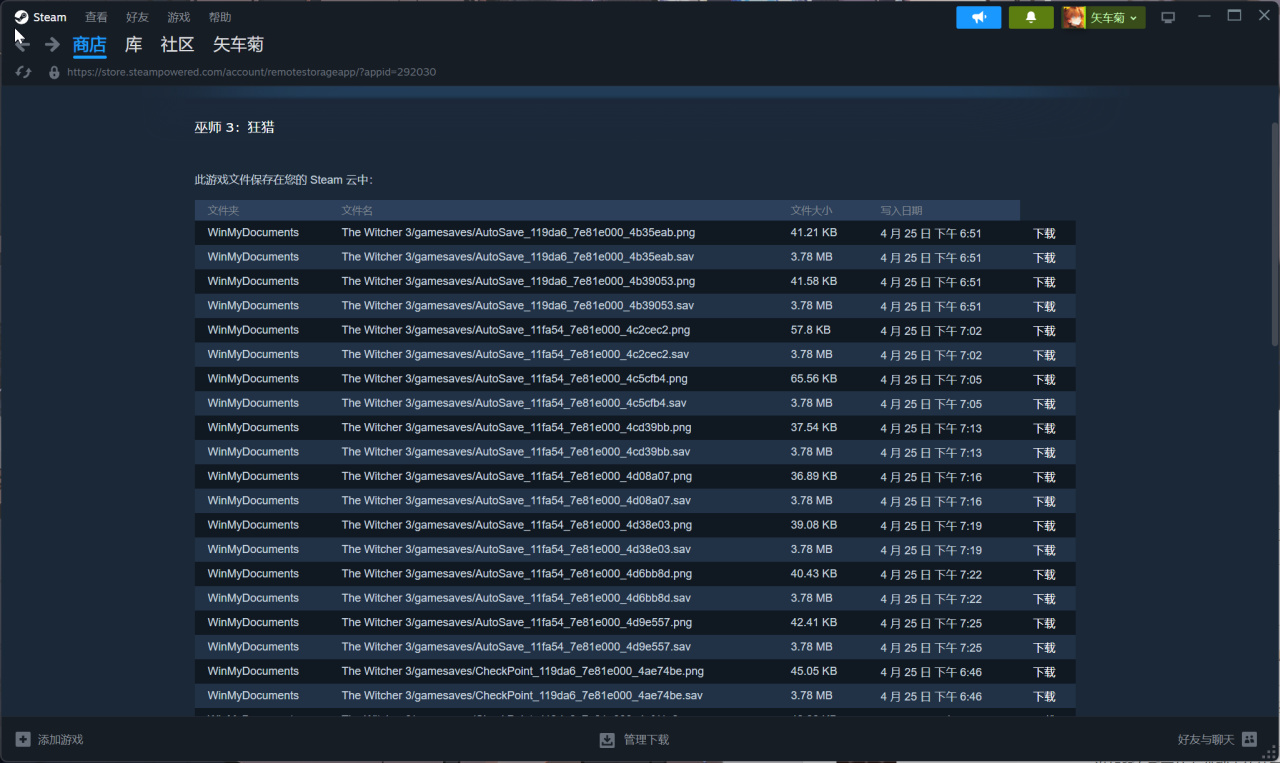This screenshot has width=1280, height=763.
Task: Download AutoSave_11fa54_7e81e000_4c5cfb4.sav
Action: coord(1044,404)
